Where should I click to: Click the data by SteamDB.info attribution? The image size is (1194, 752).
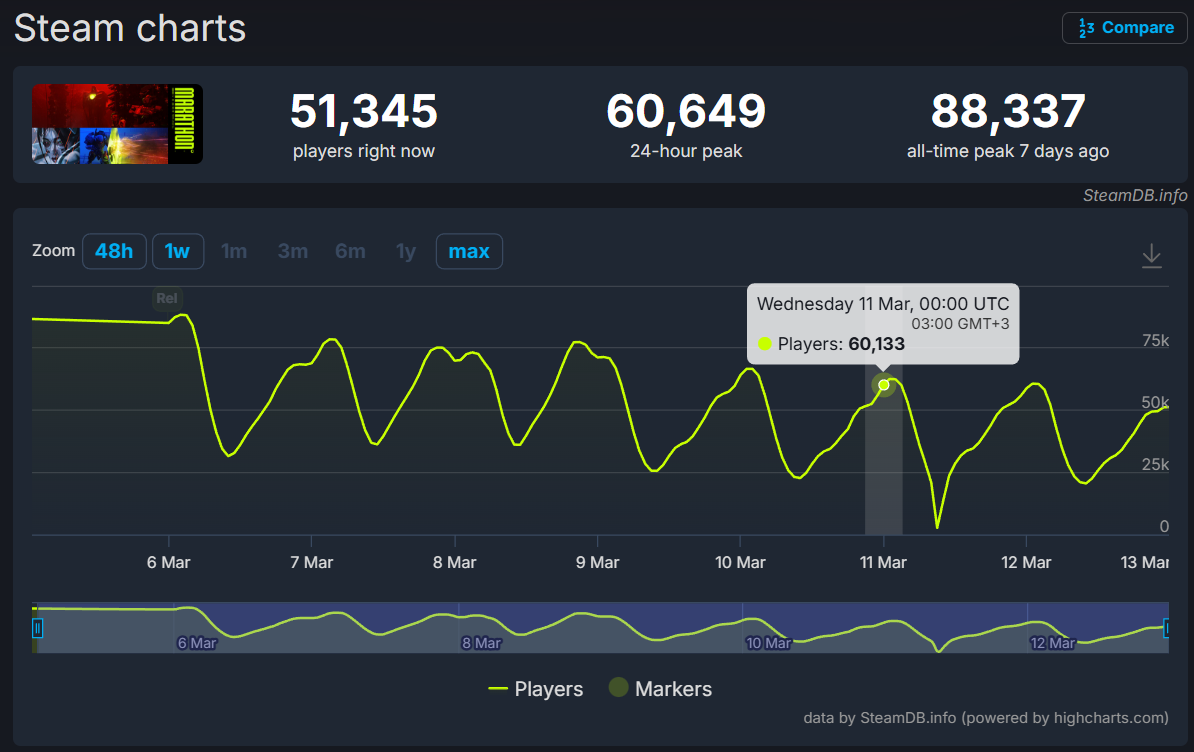pos(985,718)
